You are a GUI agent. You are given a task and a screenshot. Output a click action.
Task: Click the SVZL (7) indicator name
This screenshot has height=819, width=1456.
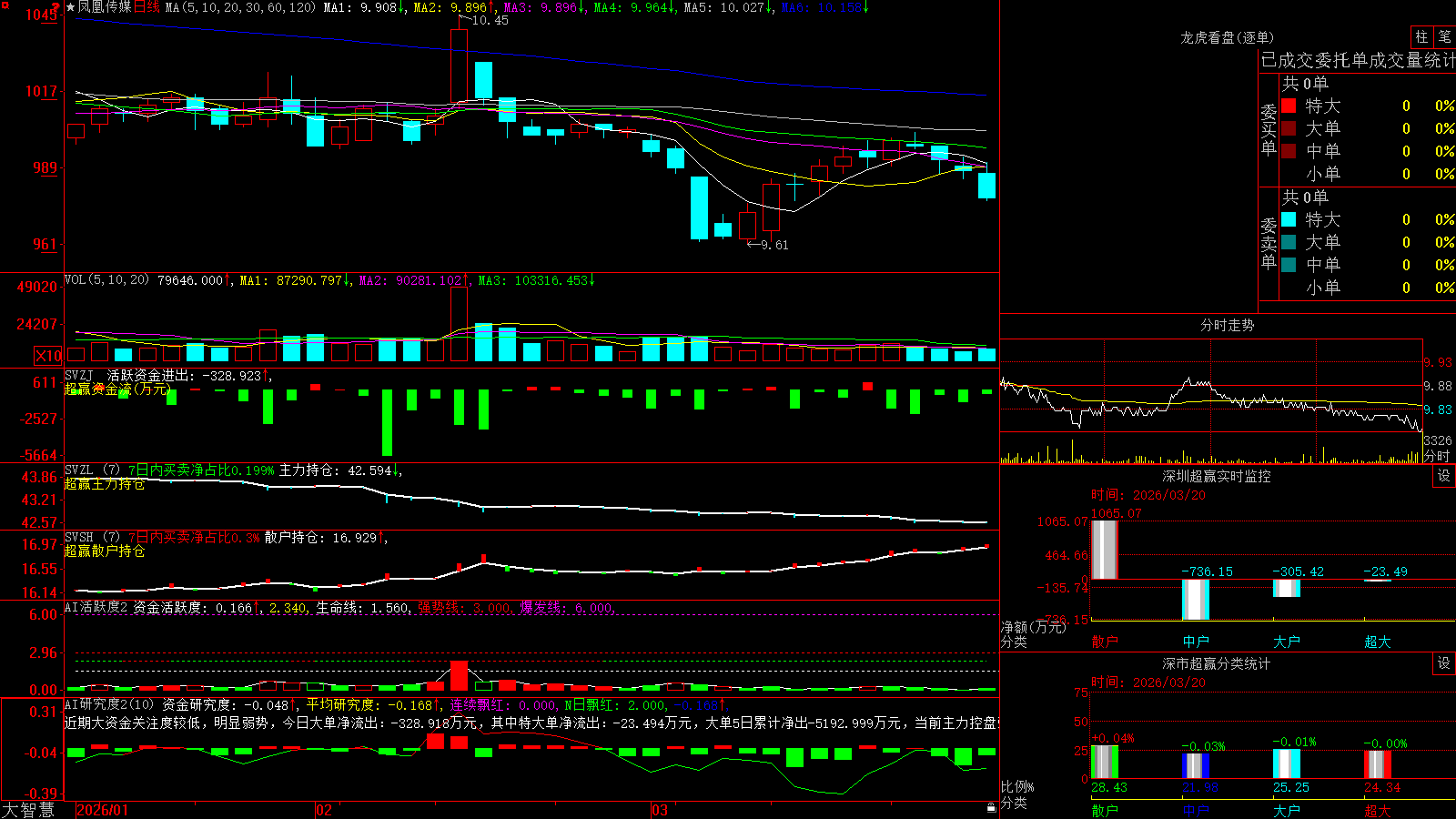pyautogui.click(x=92, y=470)
